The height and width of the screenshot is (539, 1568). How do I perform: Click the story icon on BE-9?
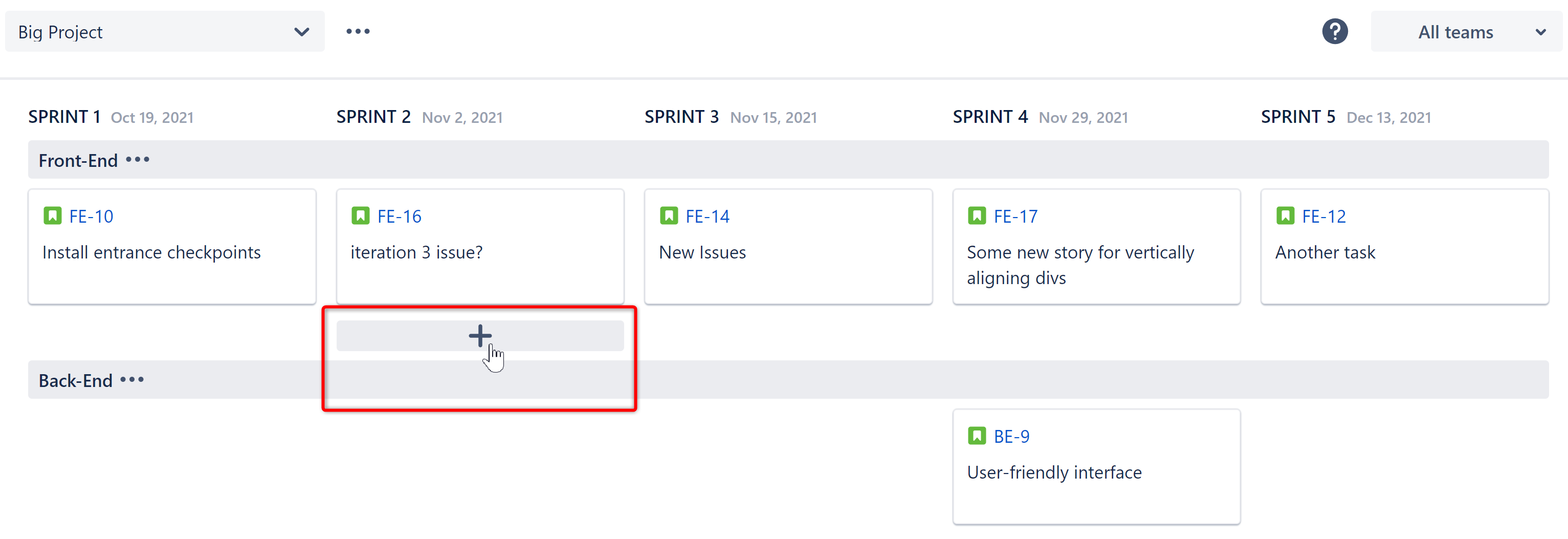[x=976, y=436]
